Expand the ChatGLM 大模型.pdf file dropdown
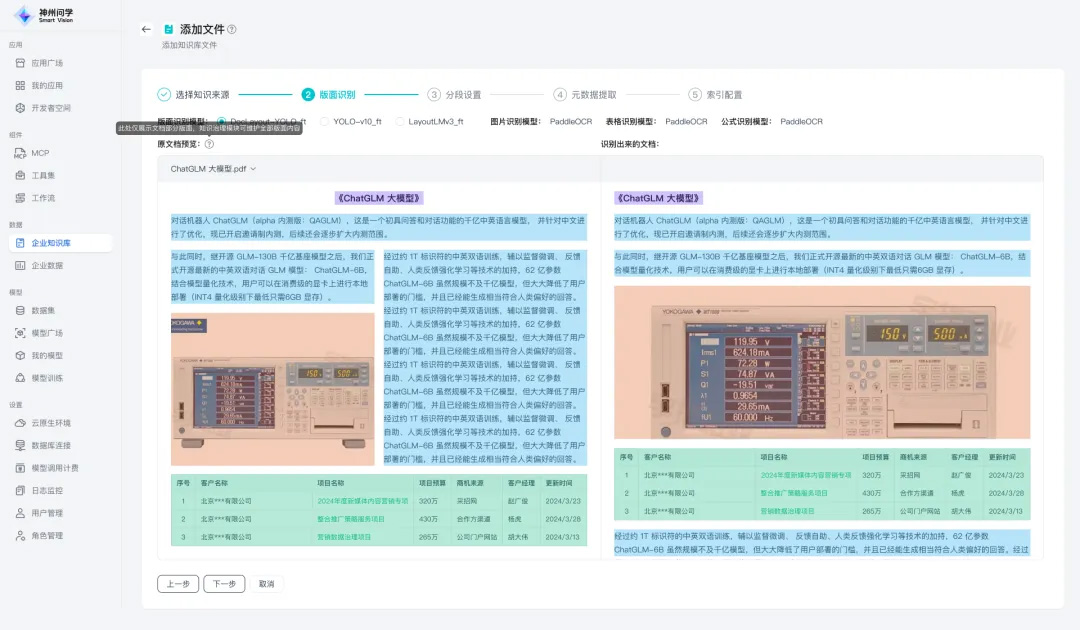This screenshot has height=630, width=1080. coord(213,169)
